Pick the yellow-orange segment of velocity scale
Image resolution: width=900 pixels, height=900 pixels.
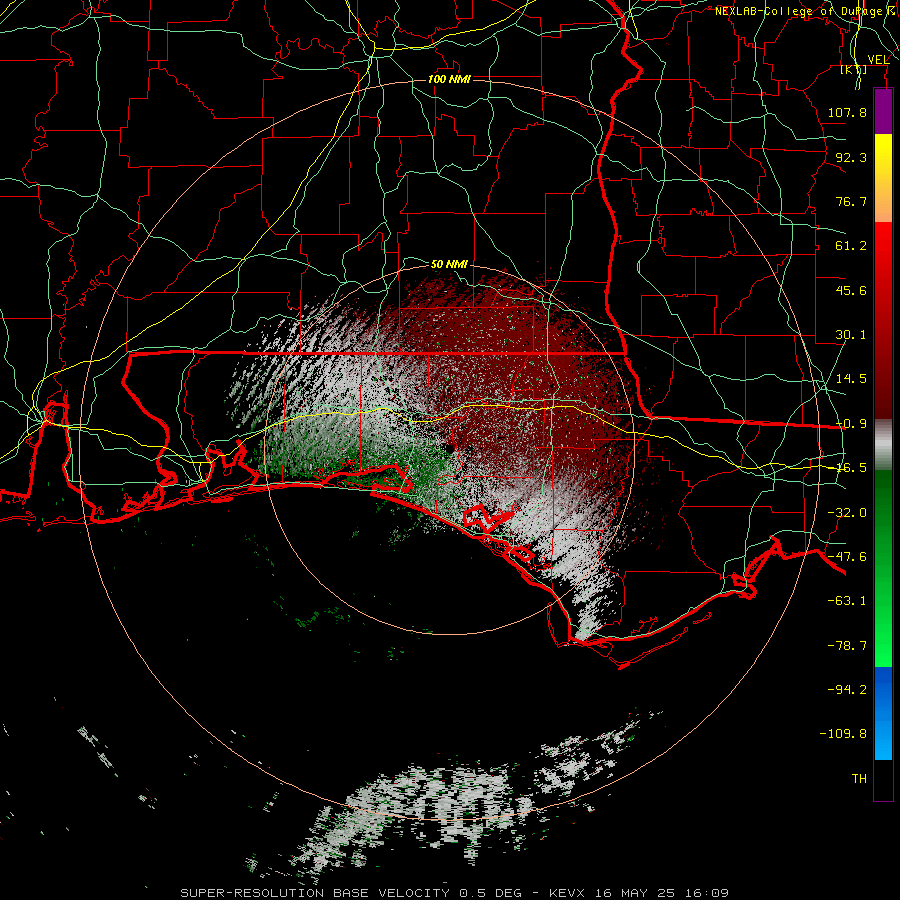click(x=883, y=178)
